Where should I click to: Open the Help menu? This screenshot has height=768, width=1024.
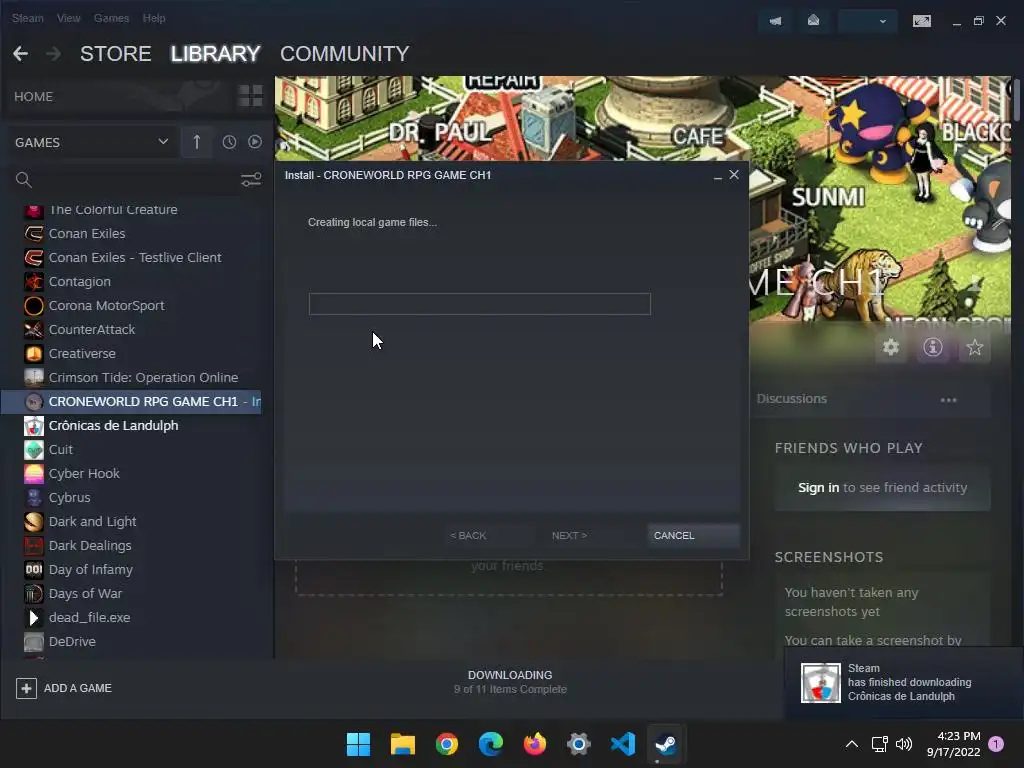[x=153, y=18]
